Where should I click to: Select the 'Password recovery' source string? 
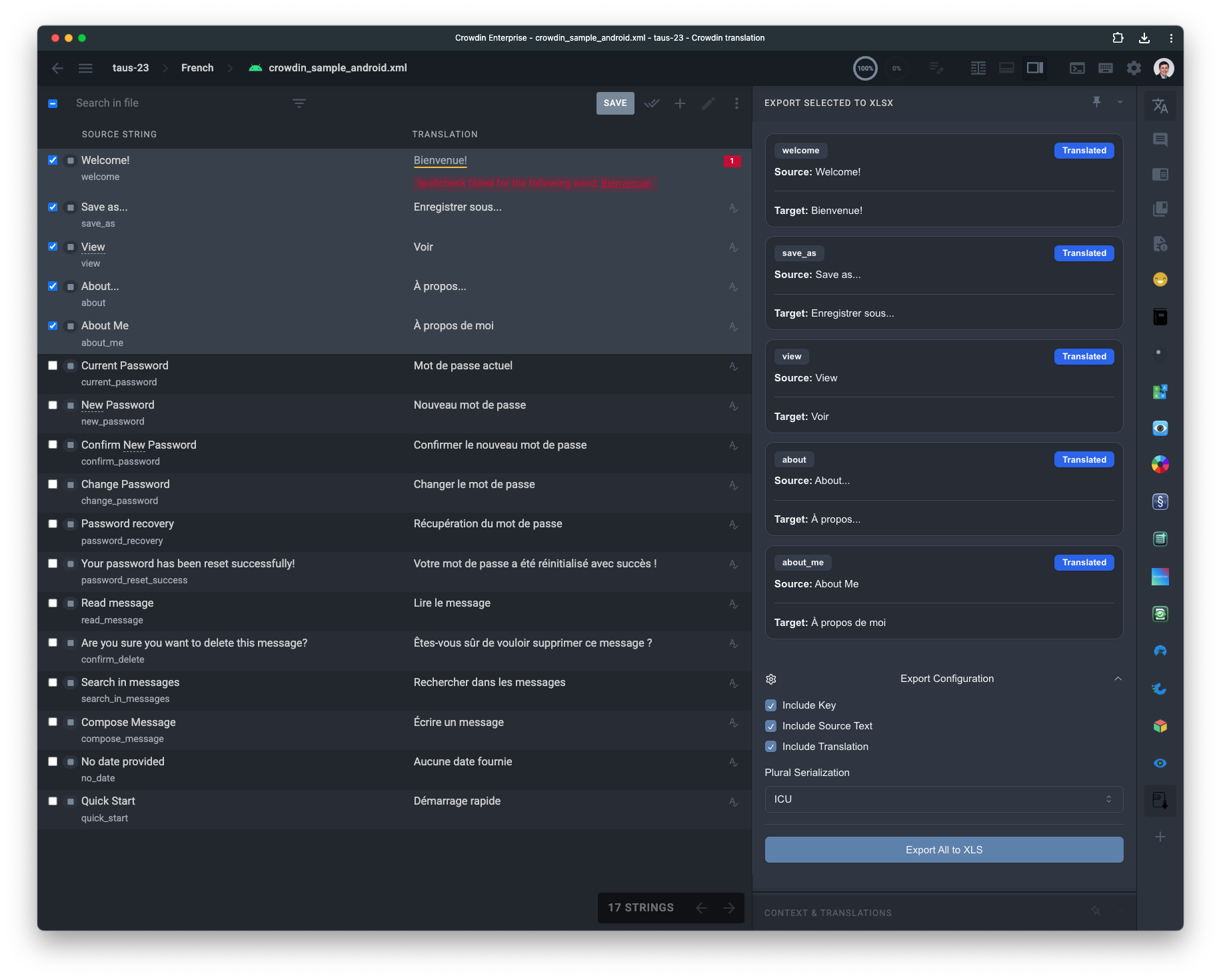point(127,523)
